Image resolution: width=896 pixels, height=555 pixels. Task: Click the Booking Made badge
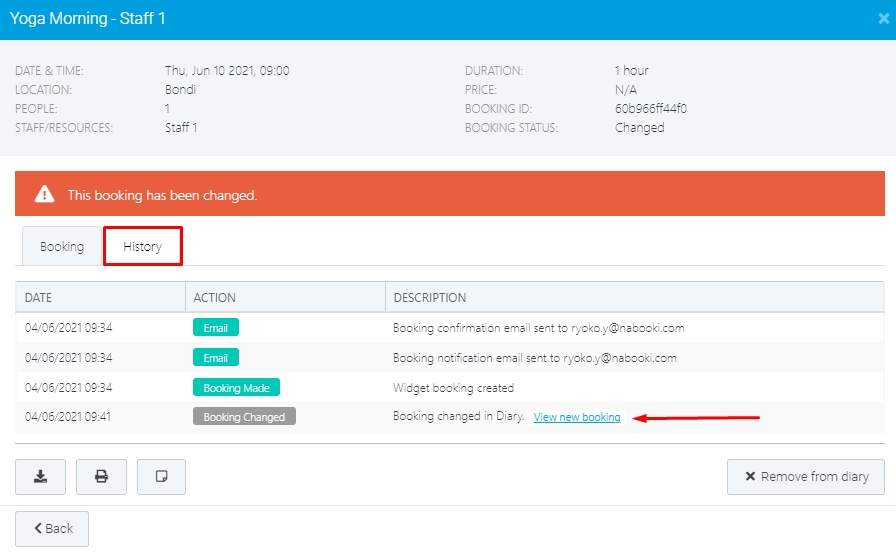click(237, 388)
